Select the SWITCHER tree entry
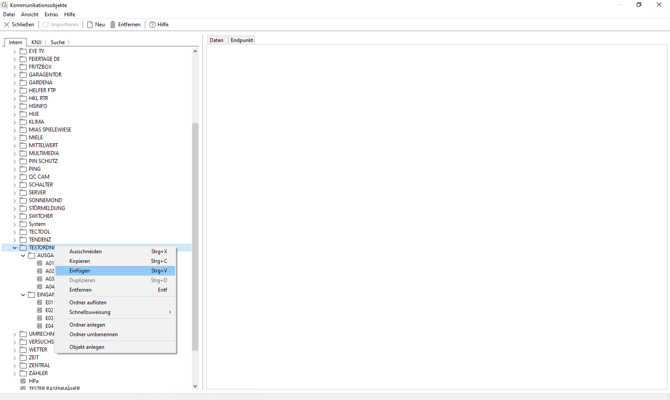The height and width of the screenshot is (400, 670). tap(41, 216)
